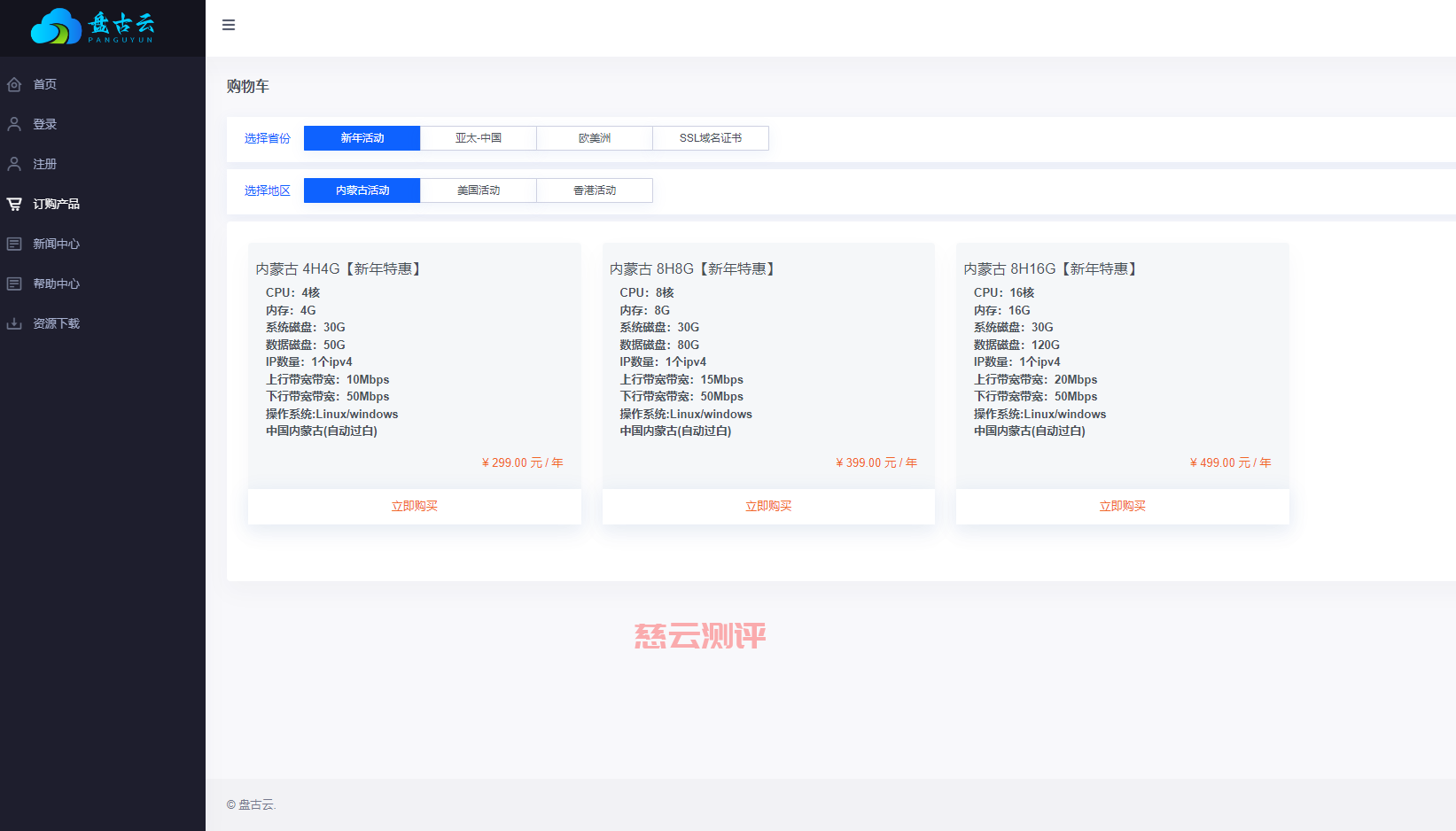Click 立即购买 for the 8H16G plan
Viewport: 1456px width, 831px height.
coord(1122,506)
